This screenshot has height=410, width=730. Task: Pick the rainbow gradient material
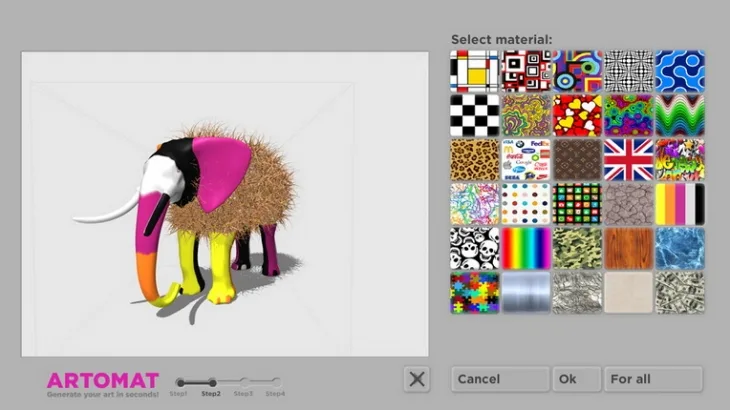point(526,248)
